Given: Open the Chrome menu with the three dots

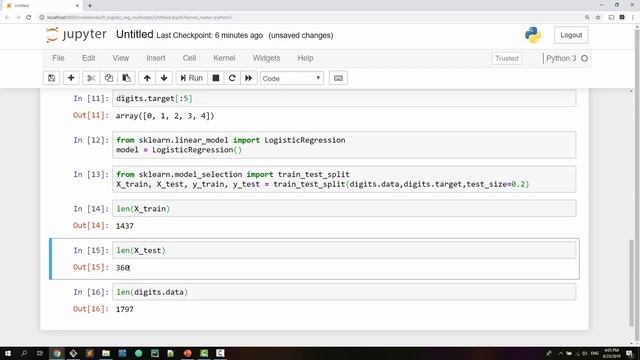Looking at the screenshot, I should [633, 18].
